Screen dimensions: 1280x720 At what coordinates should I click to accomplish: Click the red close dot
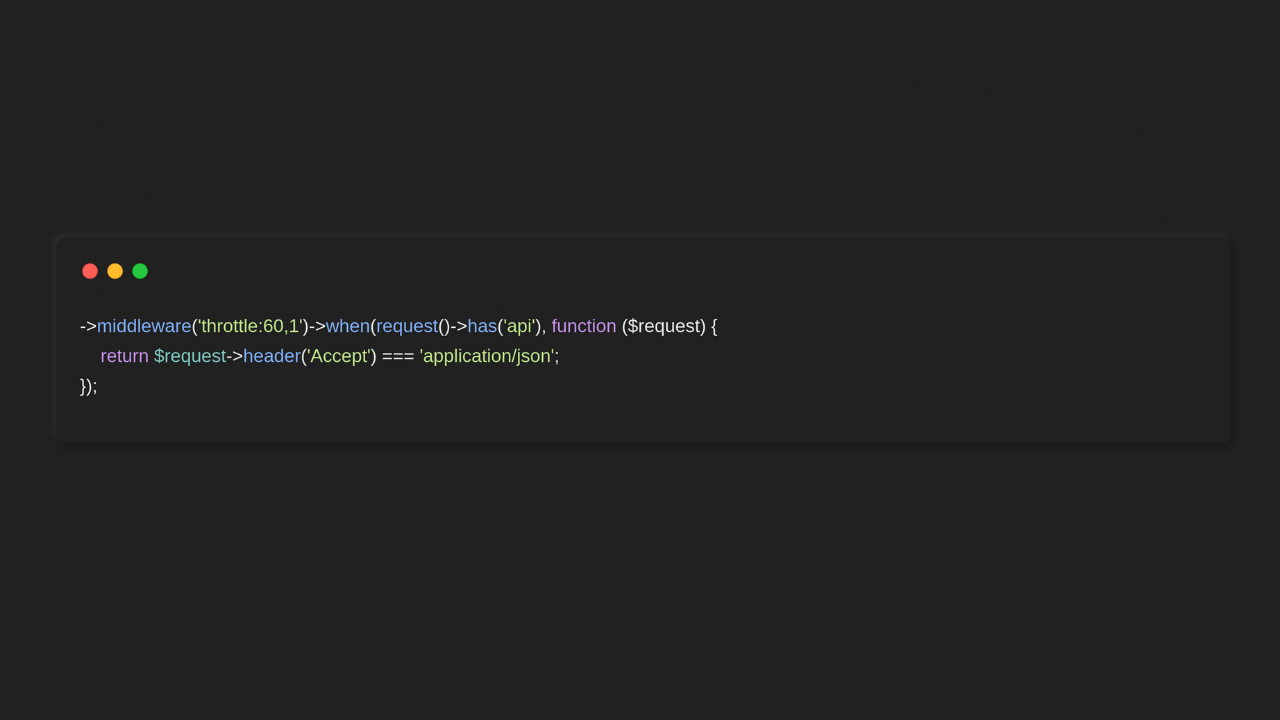pyautogui.click(x=90, y=271)
